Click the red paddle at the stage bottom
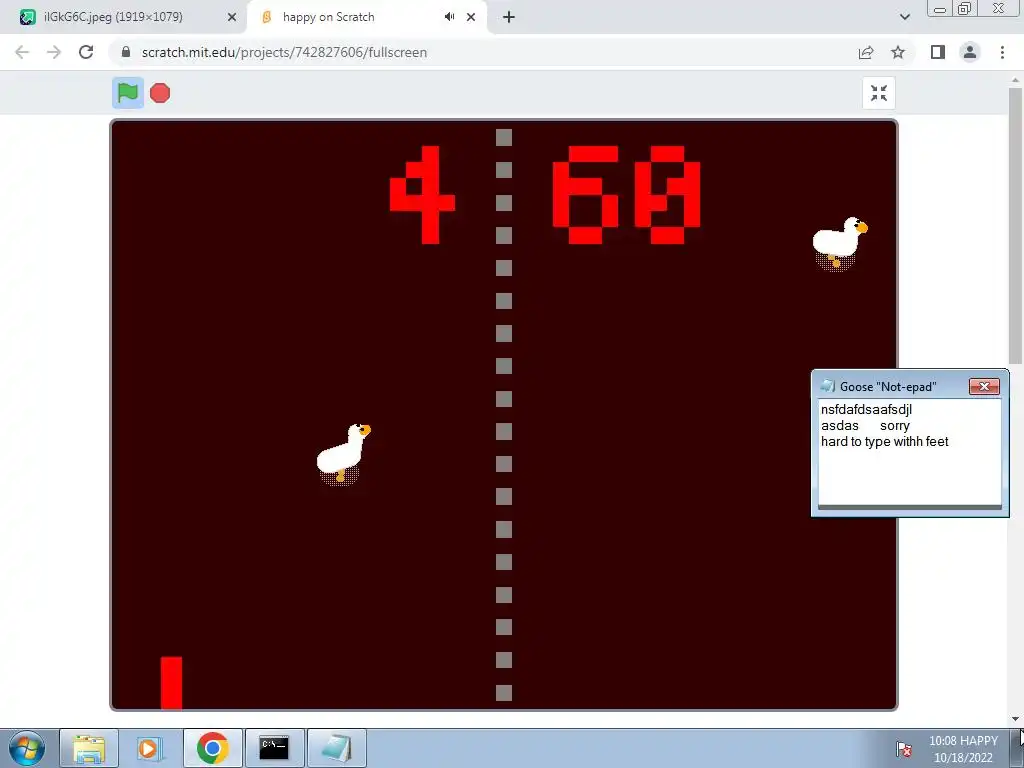1024x768 pixels. point(171,682)
